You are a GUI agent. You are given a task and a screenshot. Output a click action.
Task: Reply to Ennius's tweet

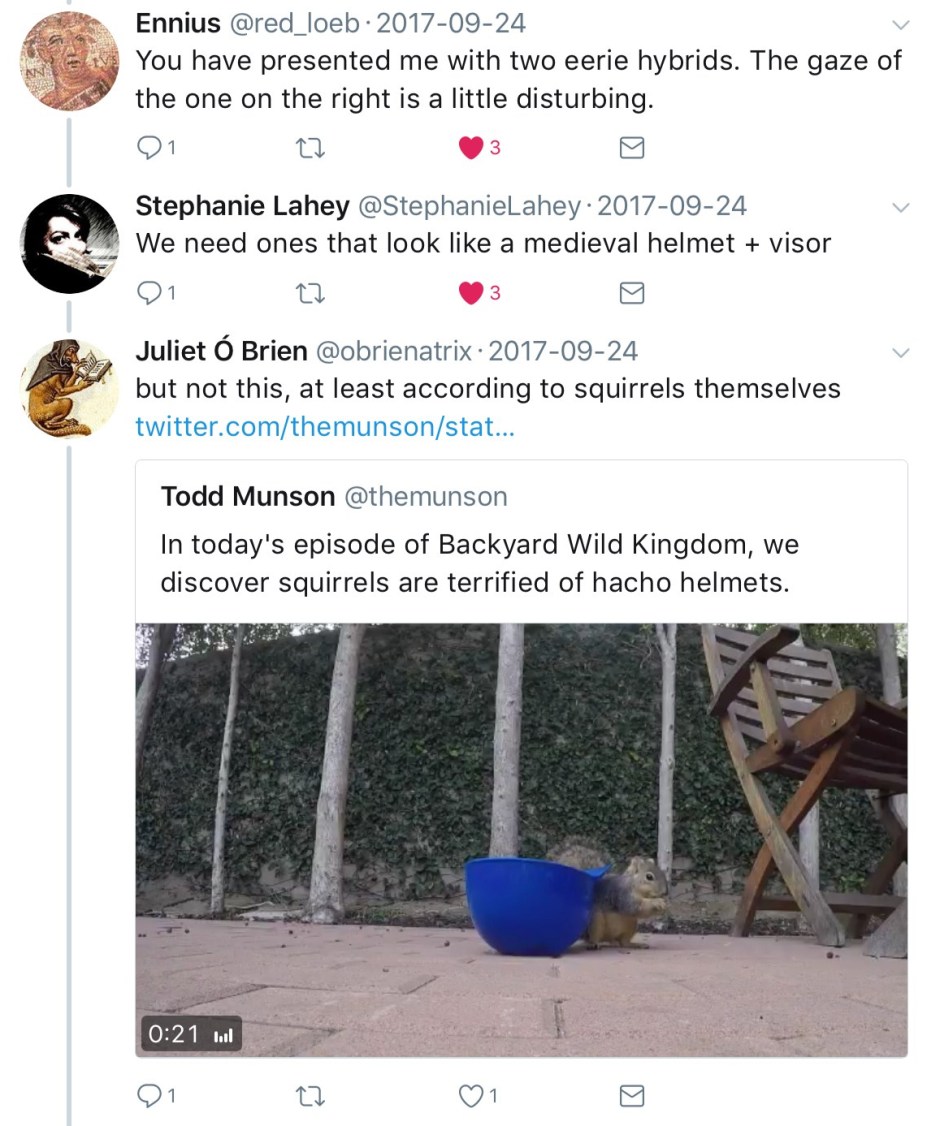[148, 148]
